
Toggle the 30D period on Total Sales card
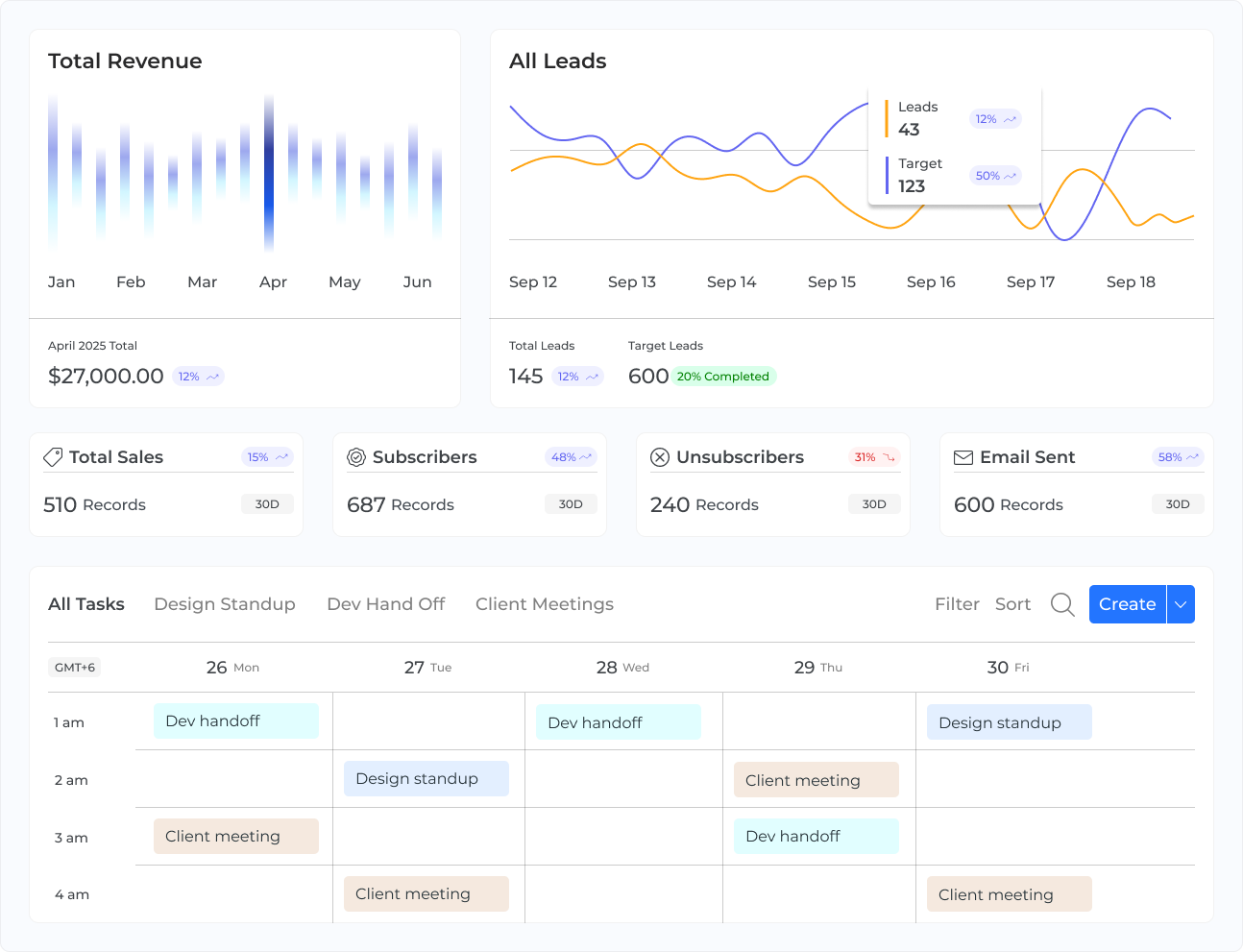tap(267, 503)
